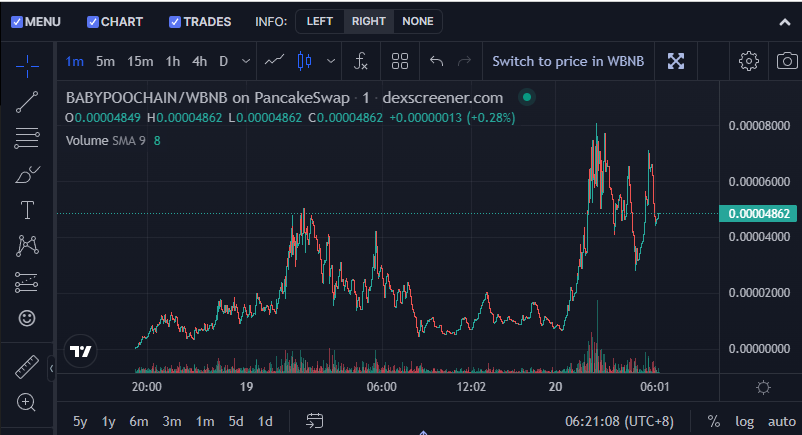Image resolution: width=802 pixels, height=435 pixels.
Task: Redo the last chart action
Action: [x=464, y=61]
